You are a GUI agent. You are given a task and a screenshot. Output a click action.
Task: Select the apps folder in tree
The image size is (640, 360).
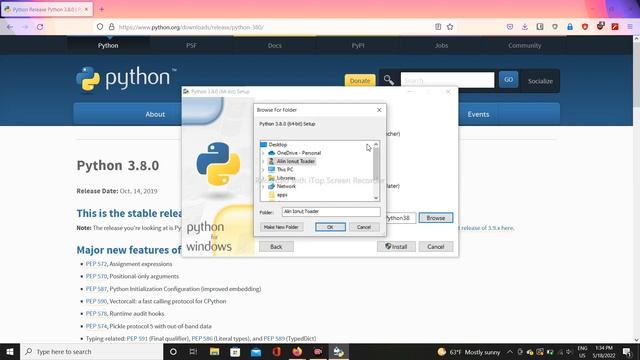(282, 195)
